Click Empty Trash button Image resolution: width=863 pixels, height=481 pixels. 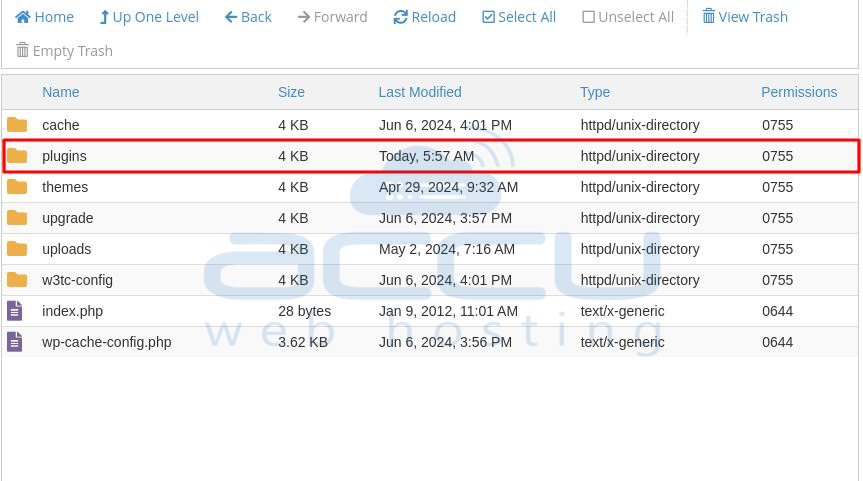[64, 51]
